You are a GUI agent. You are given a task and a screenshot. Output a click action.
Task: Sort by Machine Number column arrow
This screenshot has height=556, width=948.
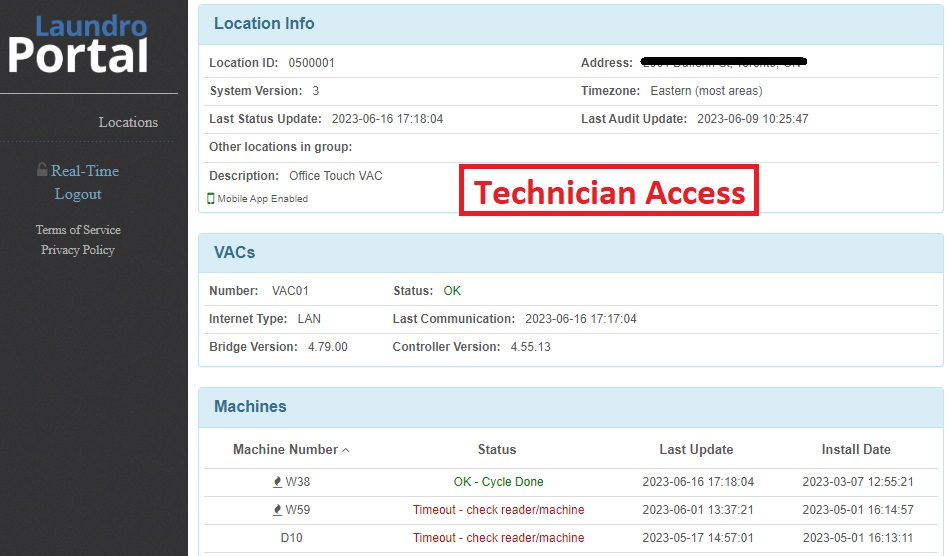[x=346, y=450]
